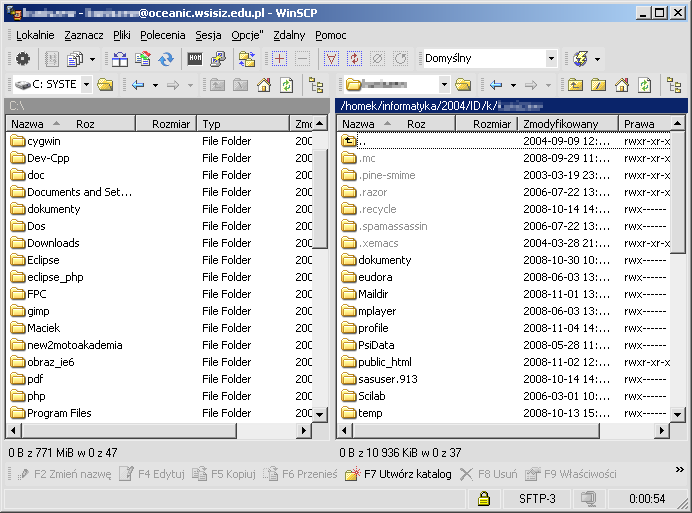
Task: Toggle the local directory tree icon
Action: [316, 84]
